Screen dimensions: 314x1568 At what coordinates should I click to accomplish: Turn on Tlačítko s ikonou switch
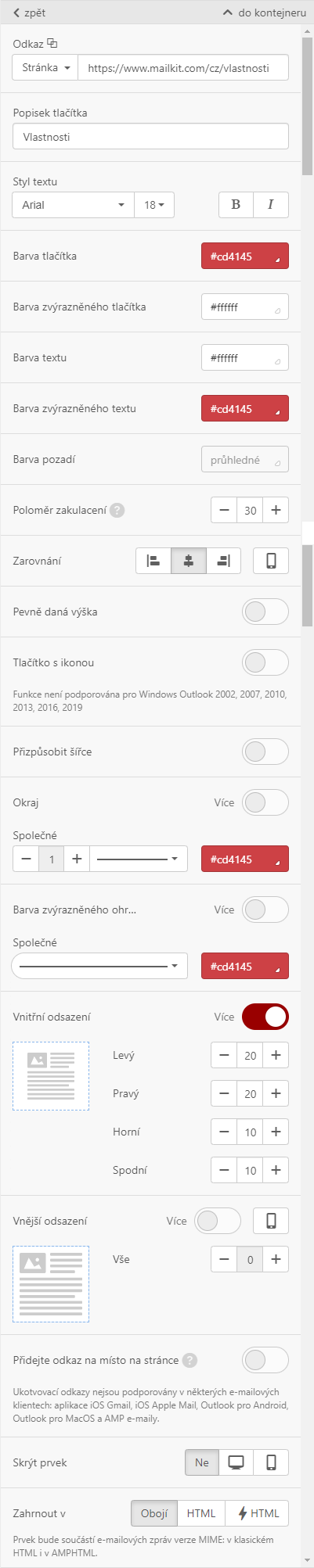tap(265, 662)
